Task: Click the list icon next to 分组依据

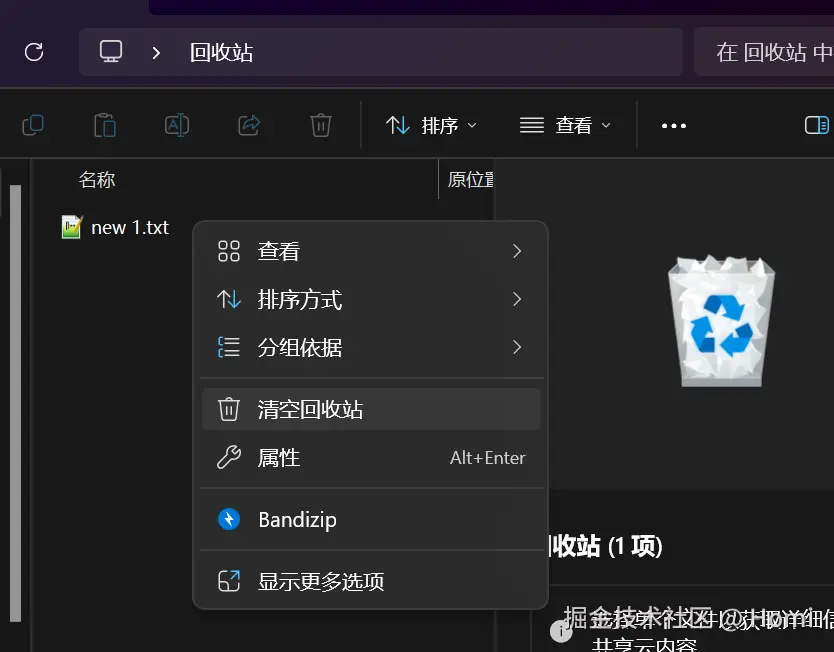Action: (229, 347)
